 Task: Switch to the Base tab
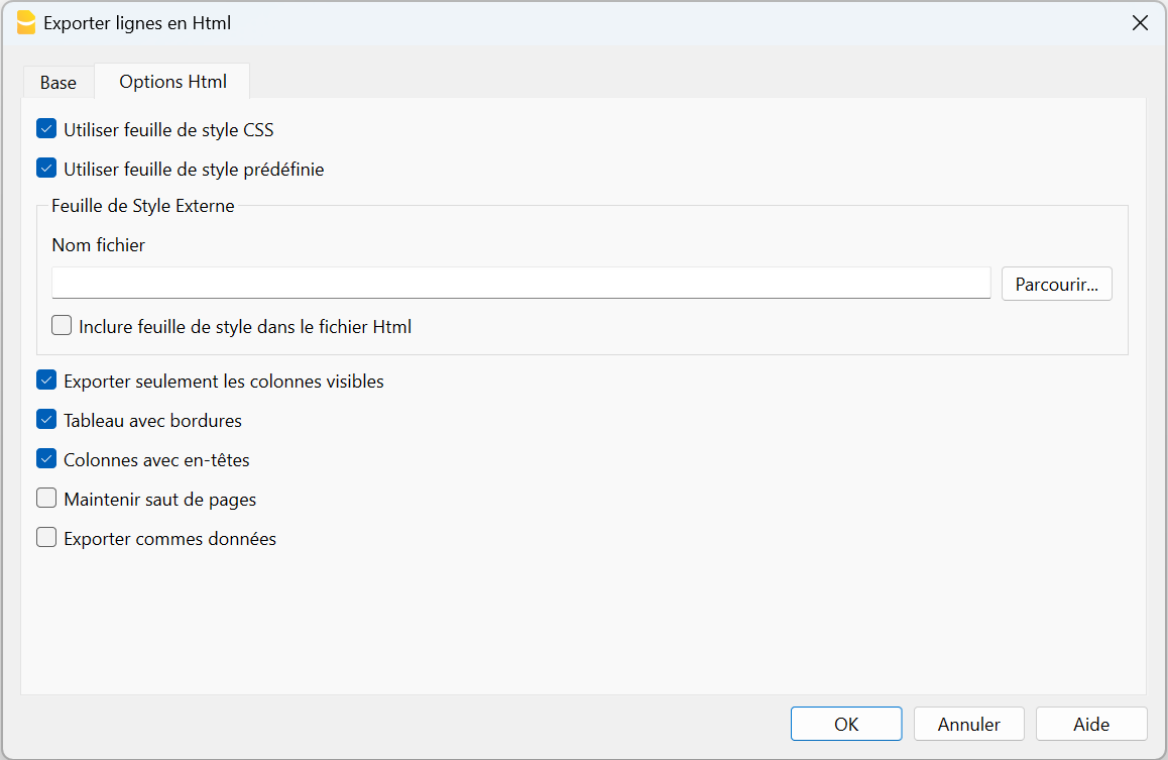[x=58, y=83]
